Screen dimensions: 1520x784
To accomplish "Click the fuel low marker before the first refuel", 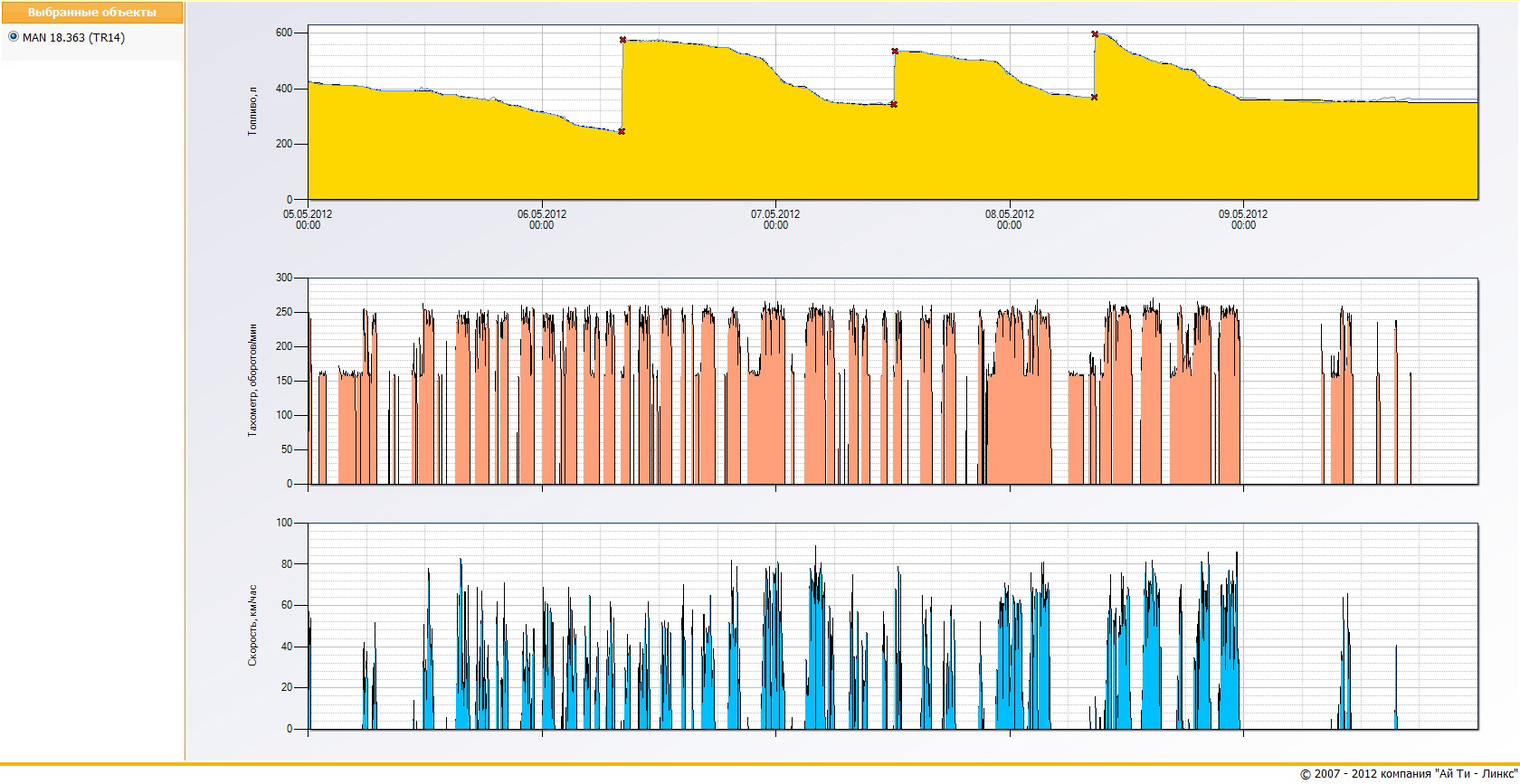I will [622, 132].
